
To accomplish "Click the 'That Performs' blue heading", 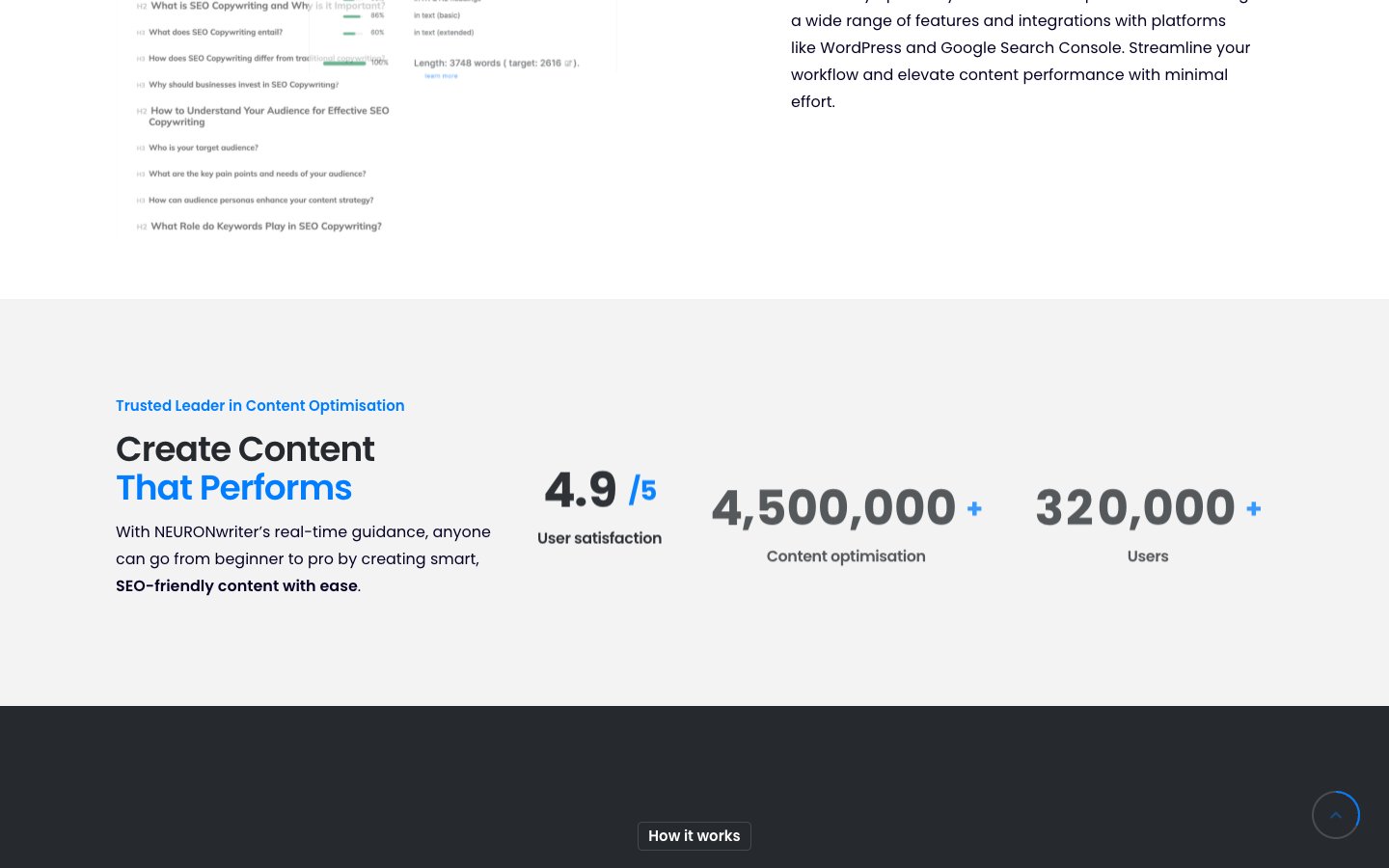I will pos(233,488).
